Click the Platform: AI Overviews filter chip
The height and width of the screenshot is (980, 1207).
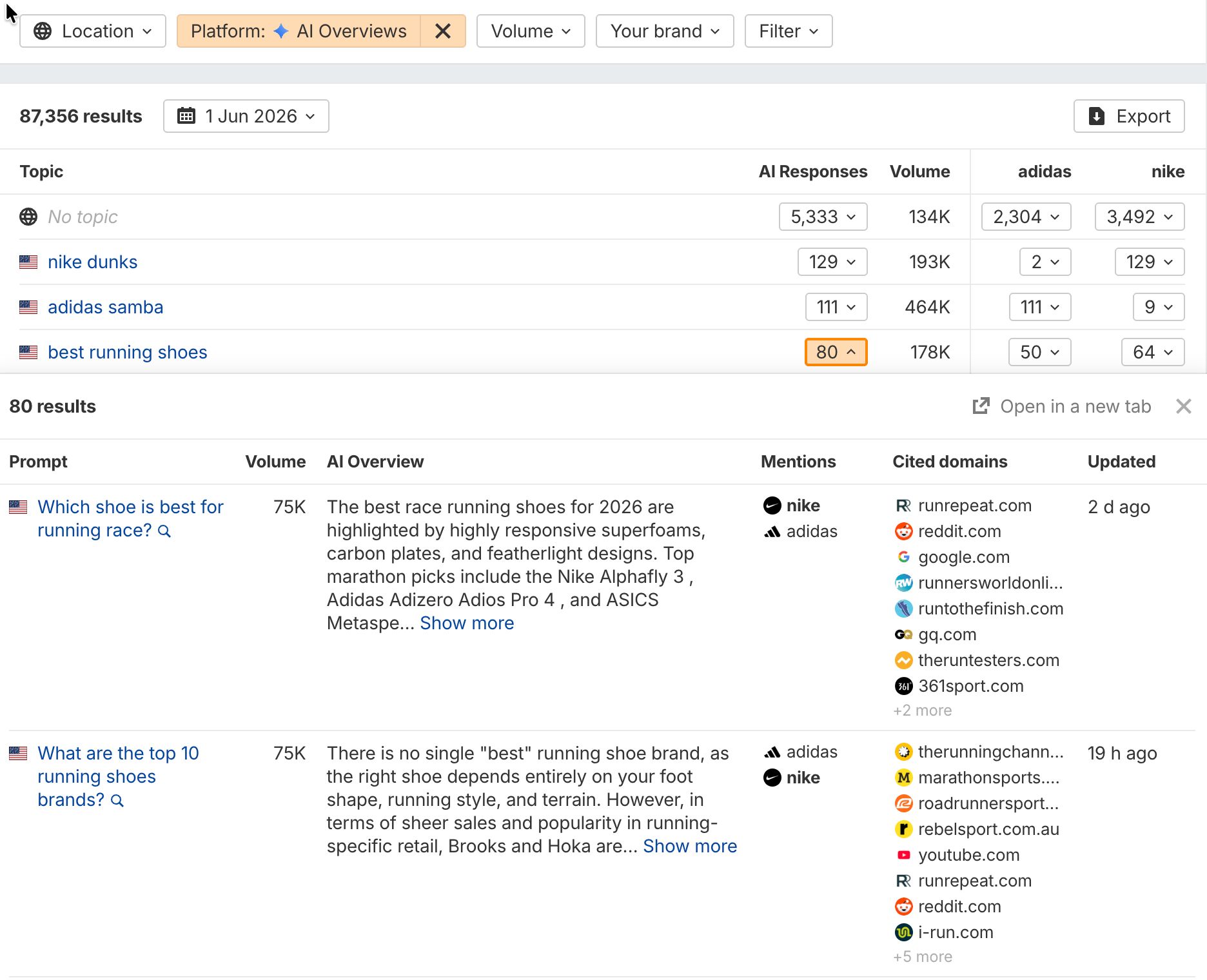click(299, 31)
